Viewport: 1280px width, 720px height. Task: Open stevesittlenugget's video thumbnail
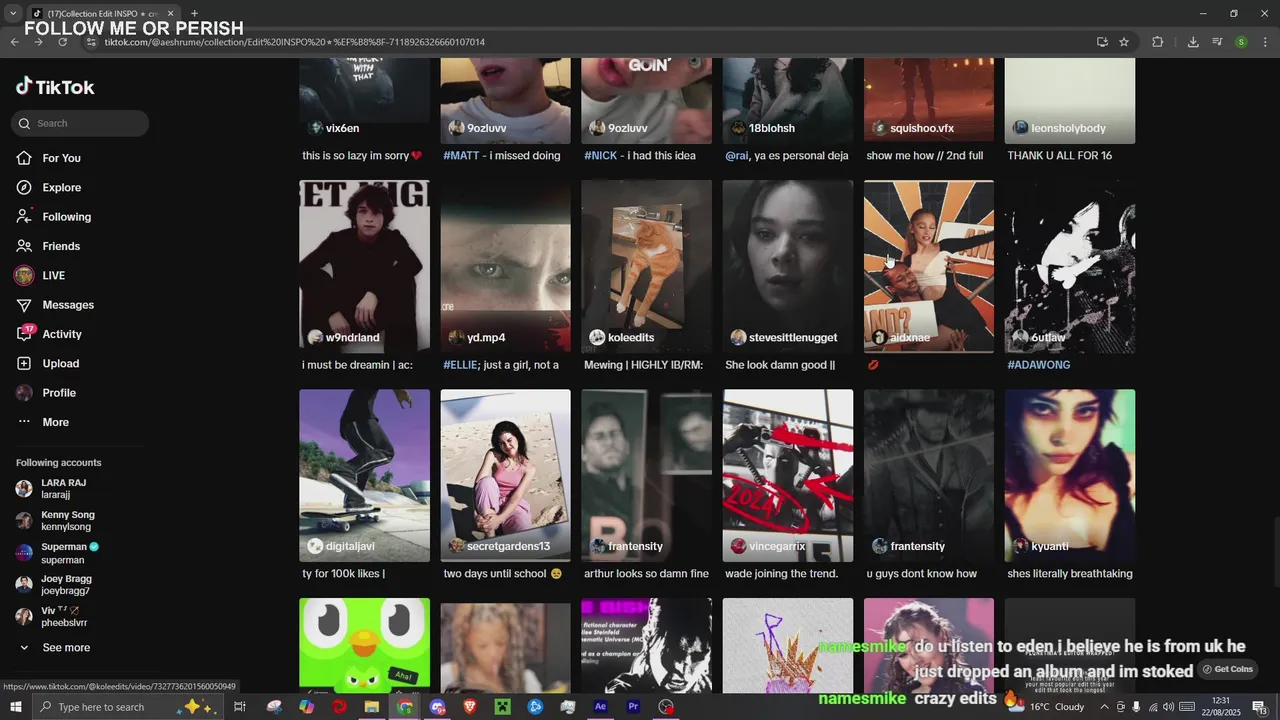(x=787, y=266)
